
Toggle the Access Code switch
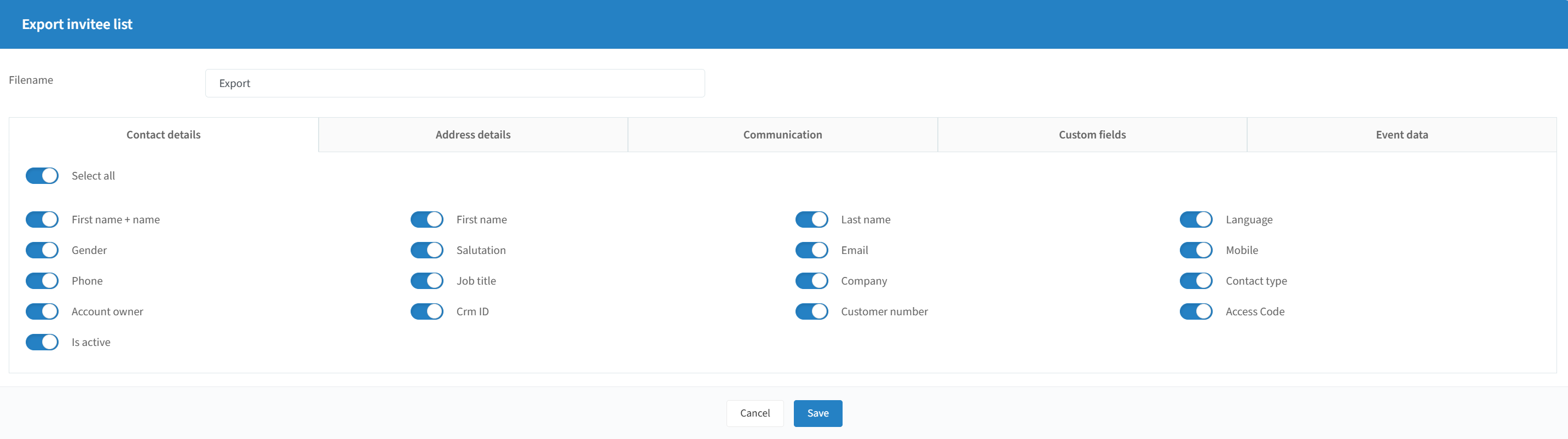[x=1196, y=311]
